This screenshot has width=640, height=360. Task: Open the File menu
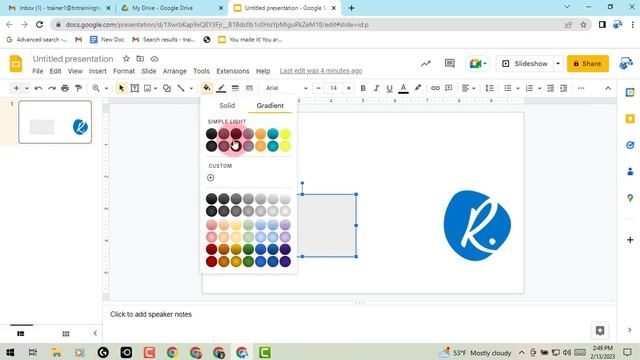click(38, 71)
